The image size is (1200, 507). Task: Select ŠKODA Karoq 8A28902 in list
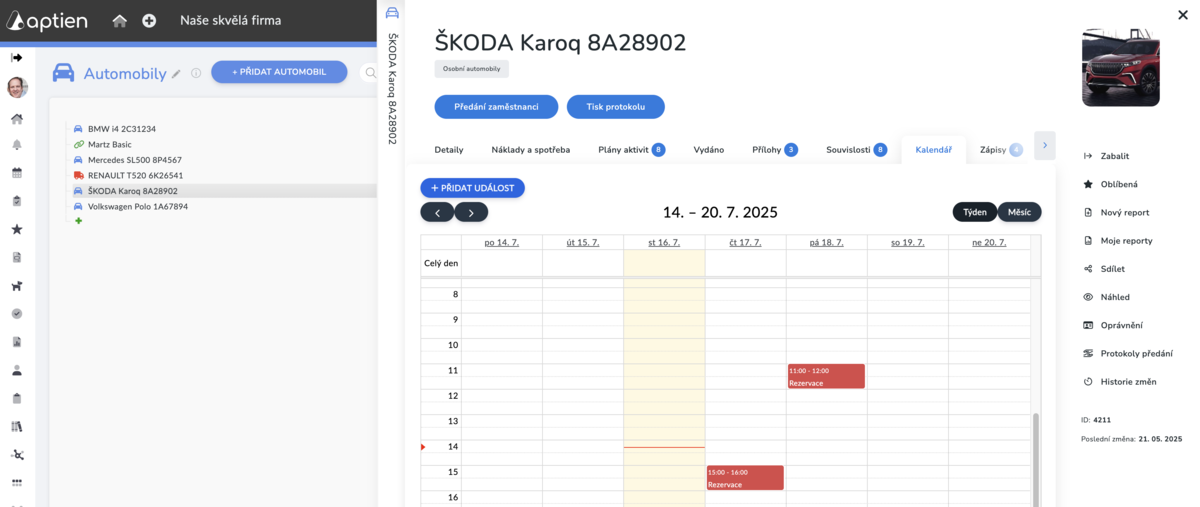click(x=133, y=191)
